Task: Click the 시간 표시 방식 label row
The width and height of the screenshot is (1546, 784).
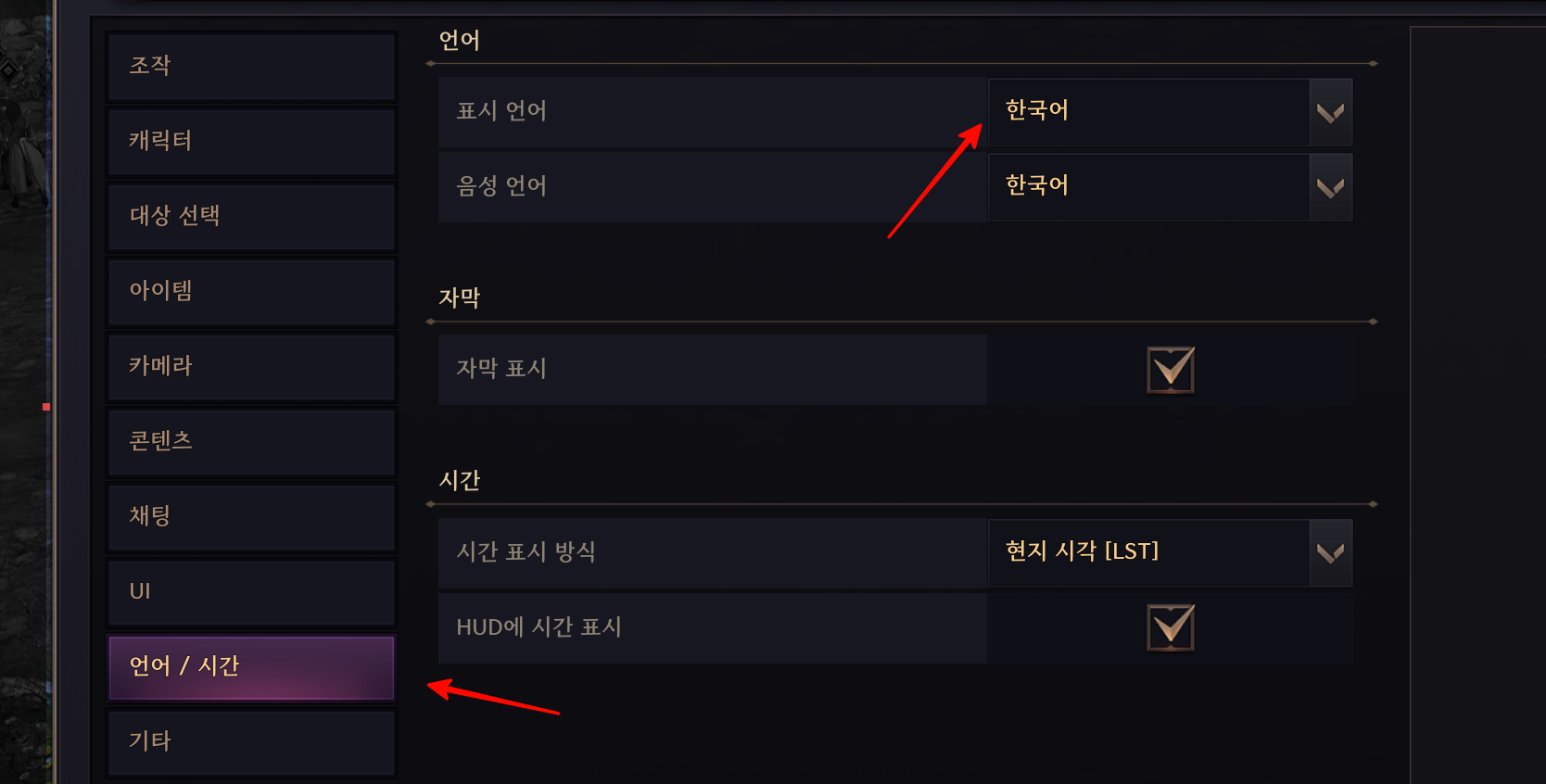Action: tap(712, 553)
